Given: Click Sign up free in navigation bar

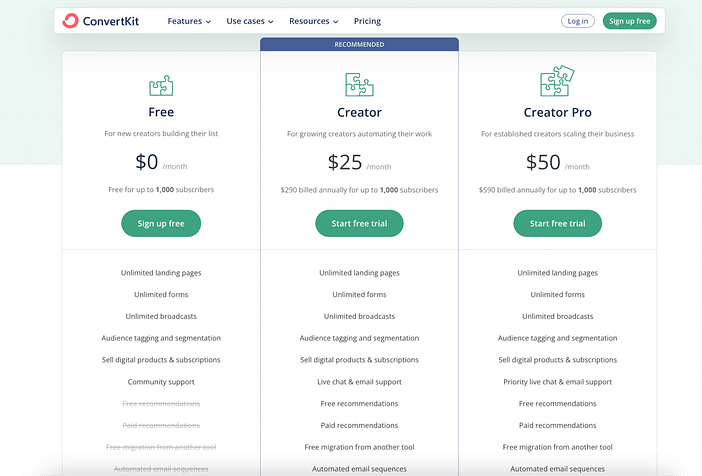Looking at the screenshot, I should [629, 21].
